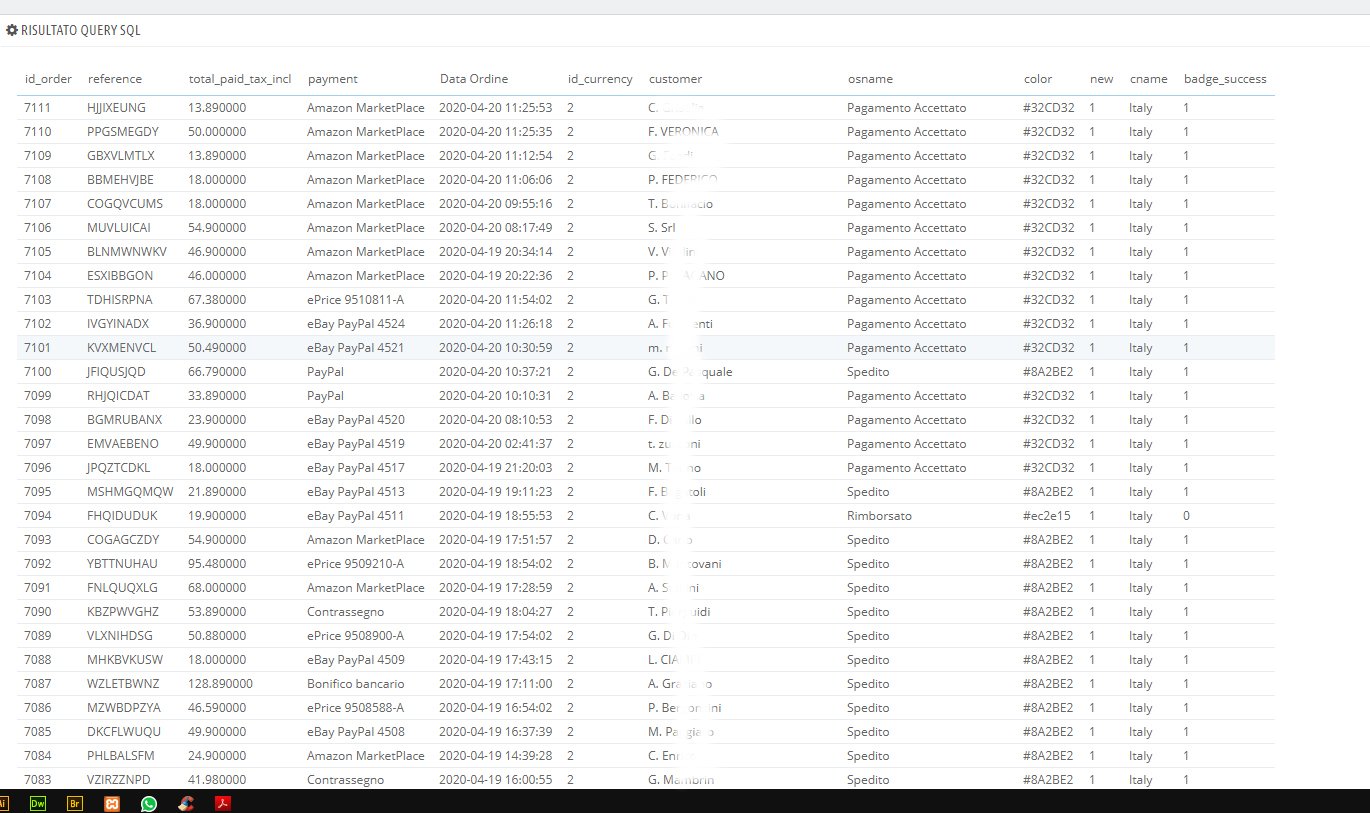Select amount 54.900000 in row 7106

click(217, 227)
